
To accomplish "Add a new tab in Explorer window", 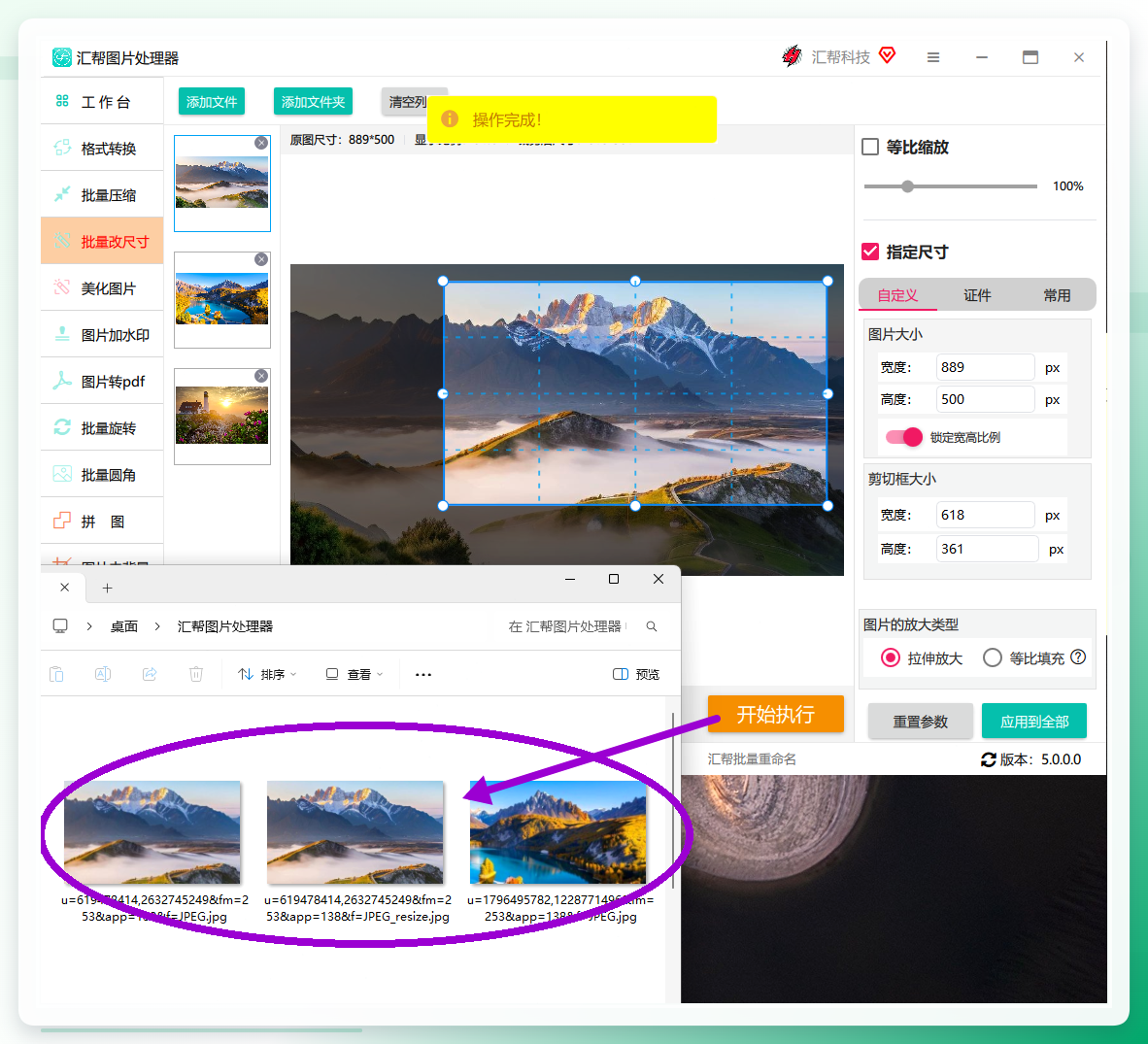I will pos(107,588).
